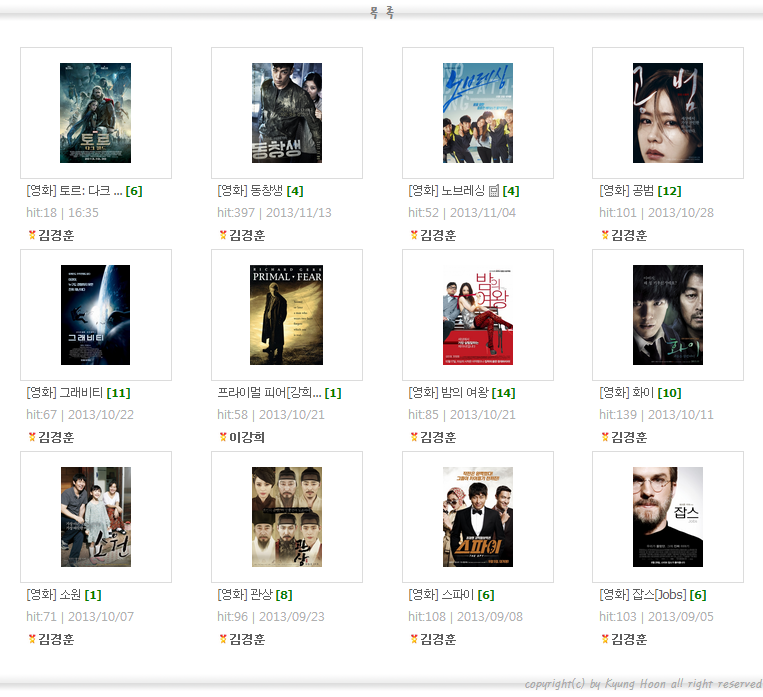This screenshot has width=763, height=697.
Task: Click the text hit:108 | 2013/09/08
Action: point(465,617)
